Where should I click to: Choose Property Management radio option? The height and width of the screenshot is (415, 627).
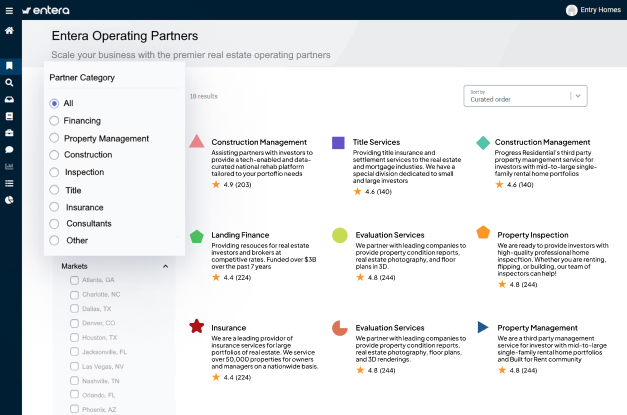click(54, 138)
